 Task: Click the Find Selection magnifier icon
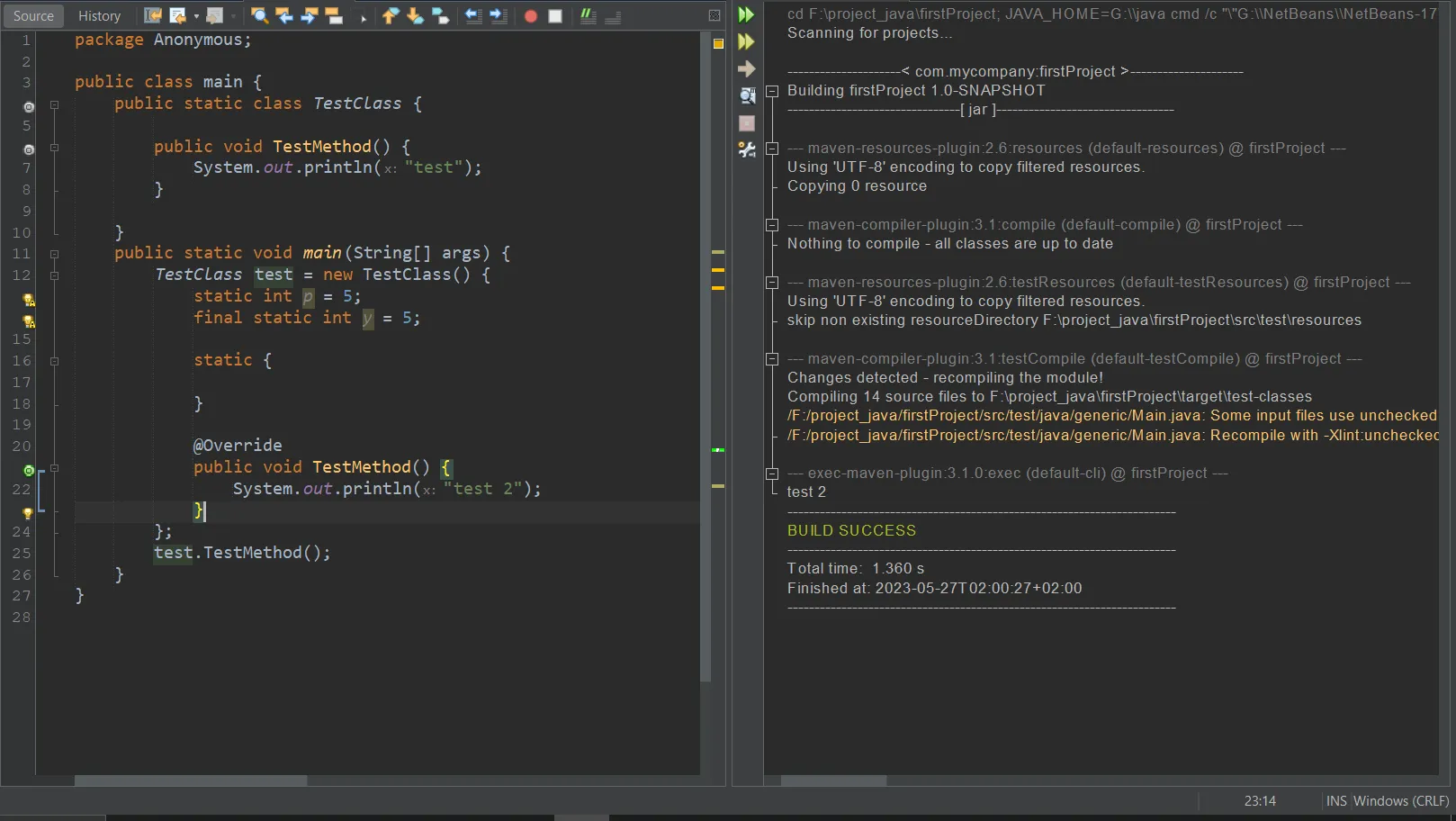pos(259,16)
